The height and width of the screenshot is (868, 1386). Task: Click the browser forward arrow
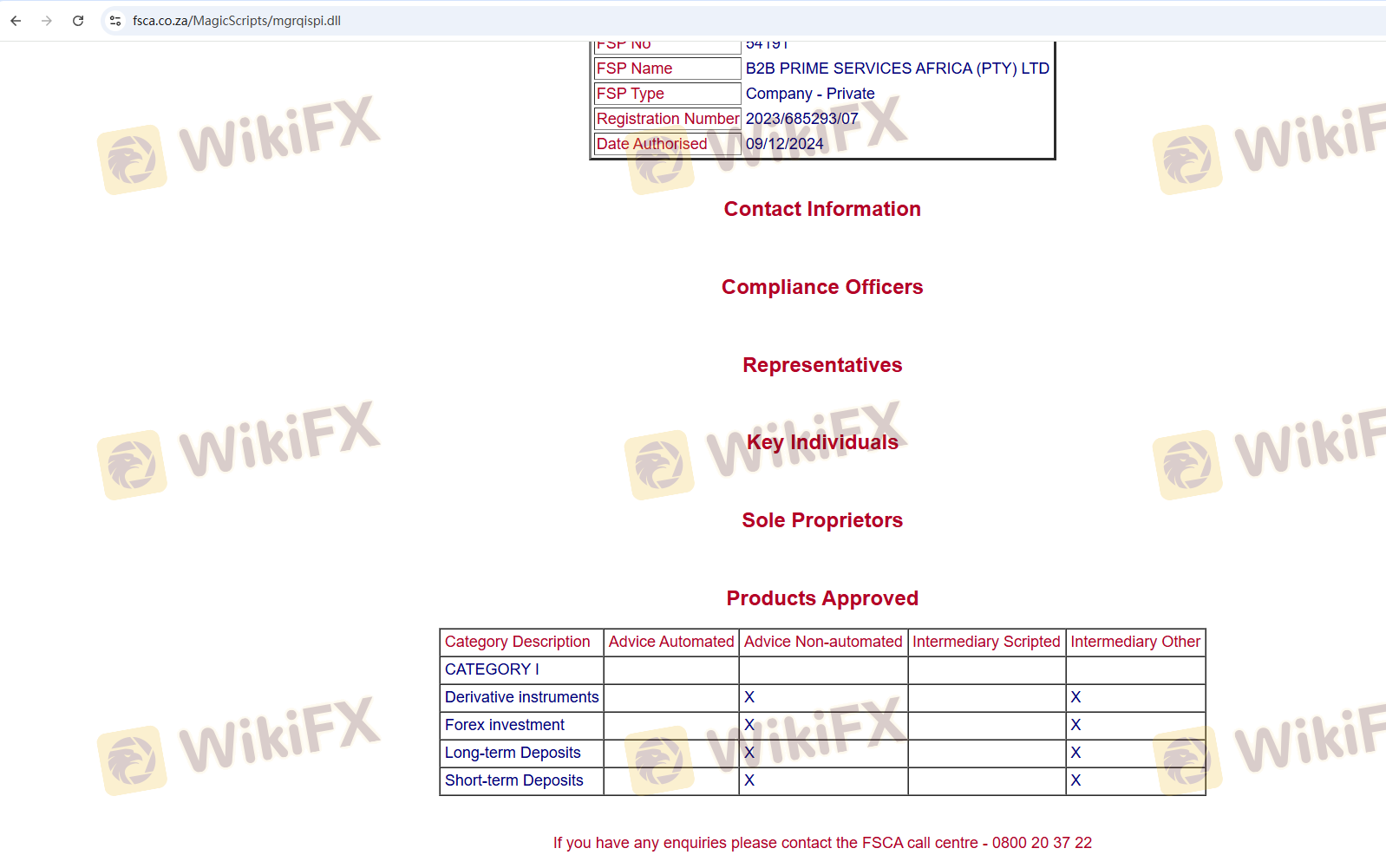[47, 21]
